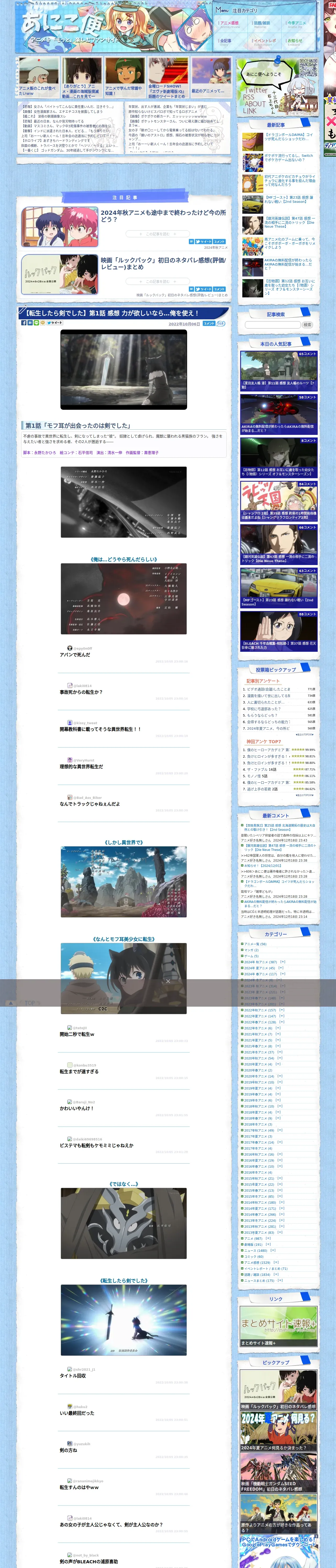Click ツイート button under 2024年秋アニメ article
Viewport: 336px width, 1568px height.
203,242
